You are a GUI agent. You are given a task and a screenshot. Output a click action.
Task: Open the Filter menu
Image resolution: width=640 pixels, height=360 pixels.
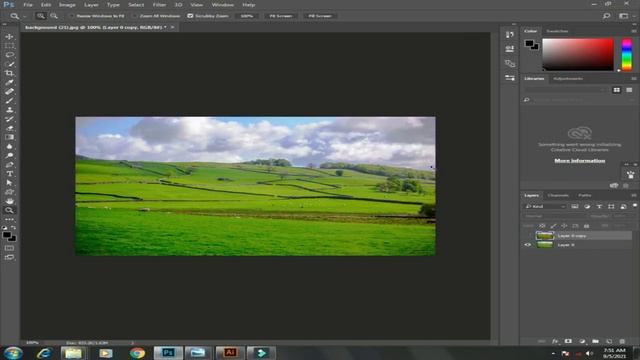(159, 4)
